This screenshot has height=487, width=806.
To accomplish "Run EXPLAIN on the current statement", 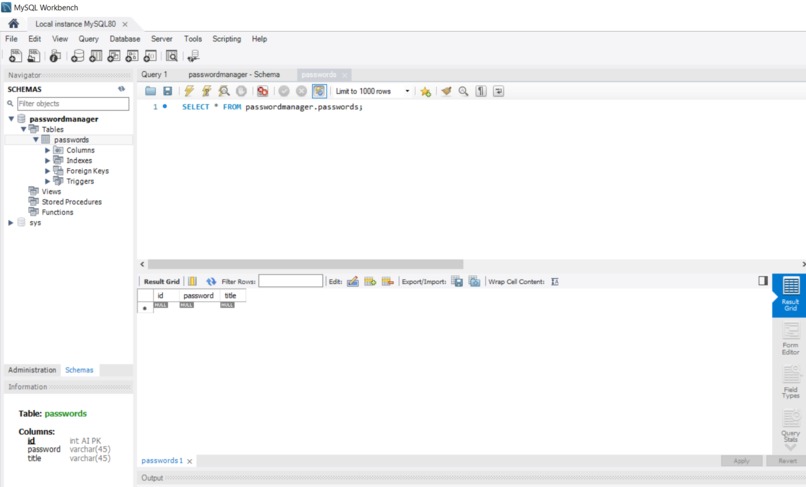I will (224, 91).
